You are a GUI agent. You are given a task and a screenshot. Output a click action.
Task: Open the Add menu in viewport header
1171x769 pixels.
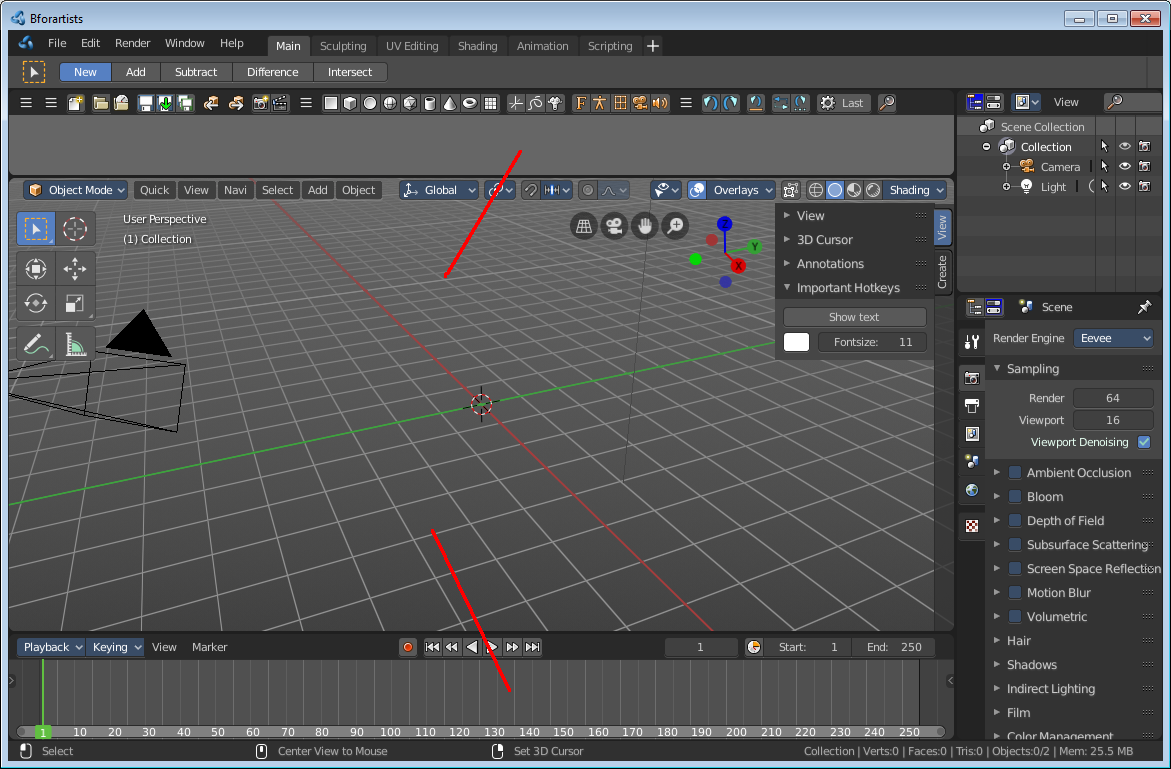317,190
